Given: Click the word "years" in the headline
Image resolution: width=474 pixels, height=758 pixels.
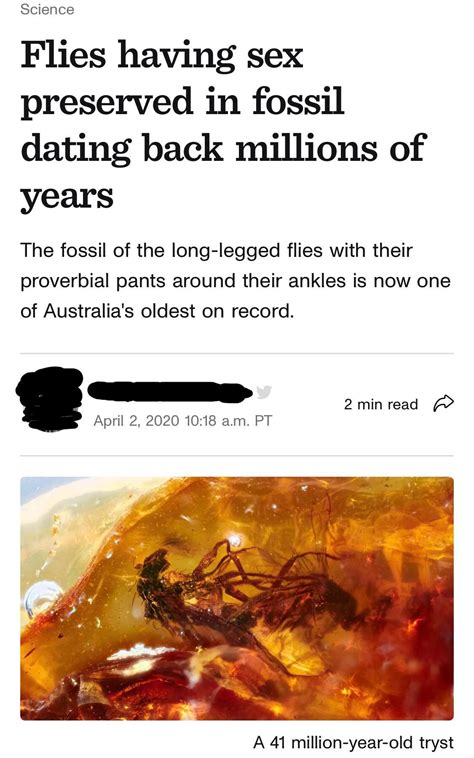Looking at the screenshot, I should (67, 196).
